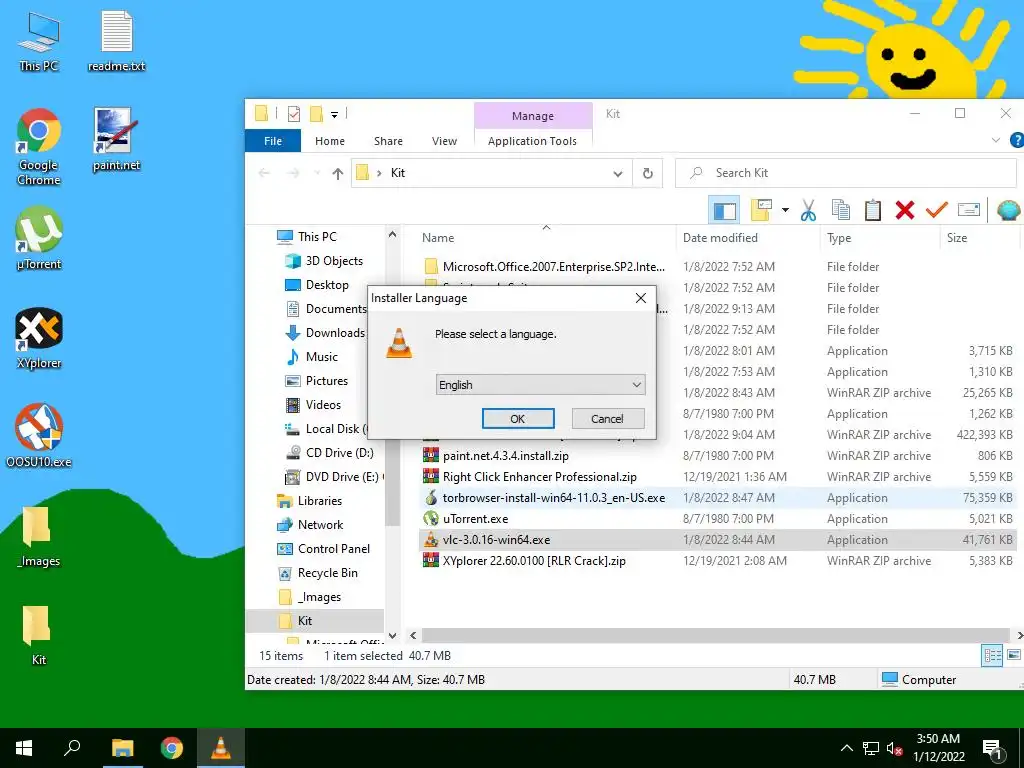The width and height of the screenshot is (1024, 768).
Task: Select Recycle Bin in navigation pane
Action: click(x=318, y=573)
